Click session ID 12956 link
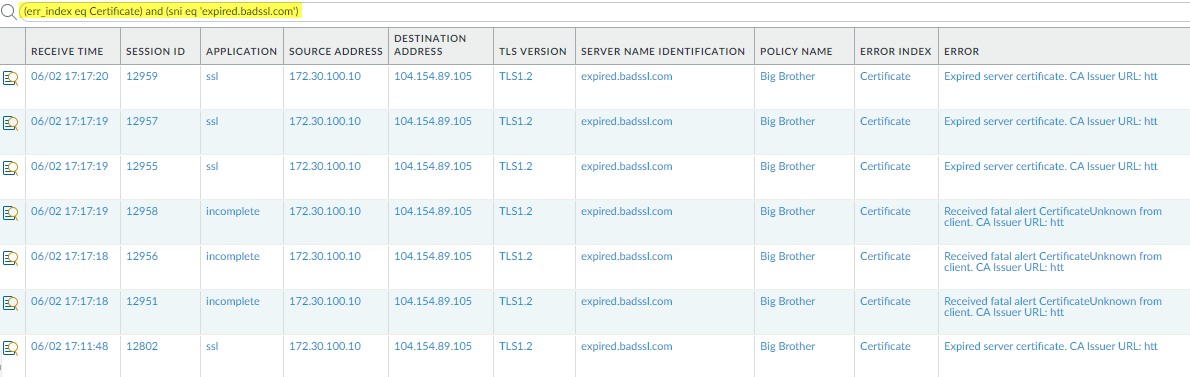 coord(142,256)
